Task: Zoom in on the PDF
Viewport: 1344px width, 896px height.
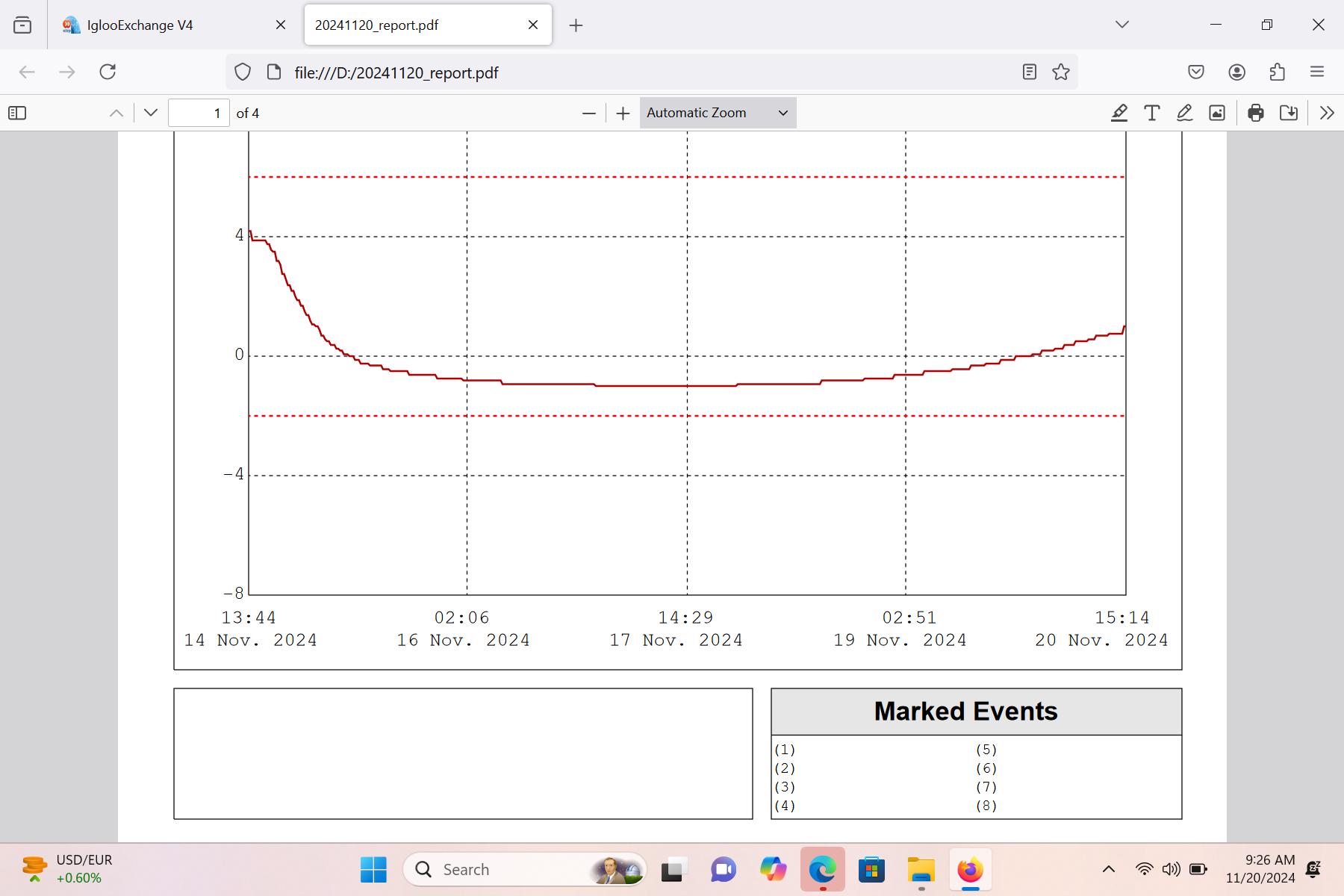Action: click(x=623, y=113)
